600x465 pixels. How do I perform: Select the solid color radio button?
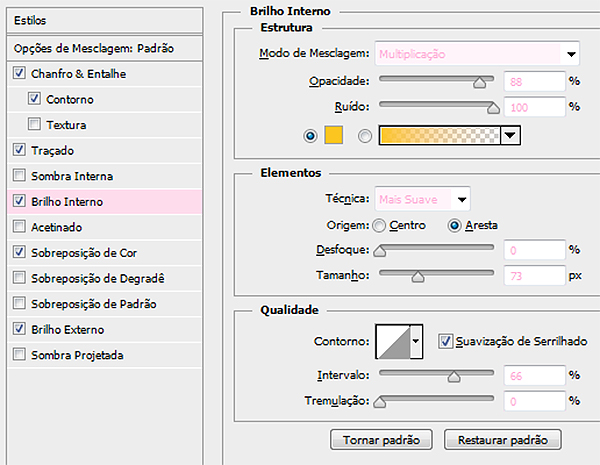(x=310, y=136)
